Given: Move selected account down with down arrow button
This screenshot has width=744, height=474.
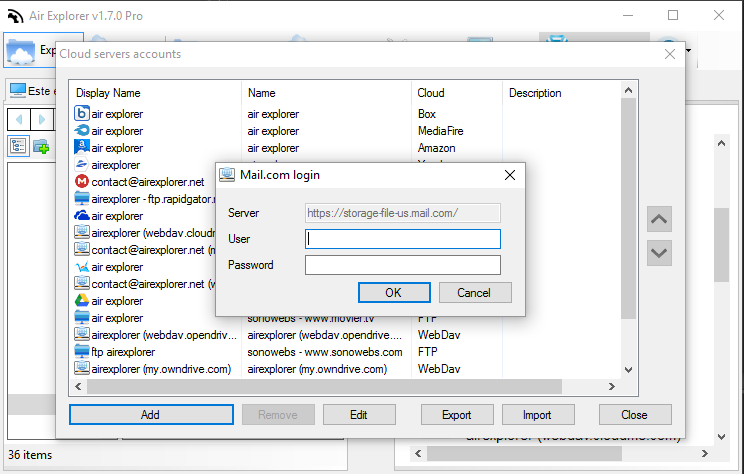Looking at the screenshot, I should click(x=659, y=253).
